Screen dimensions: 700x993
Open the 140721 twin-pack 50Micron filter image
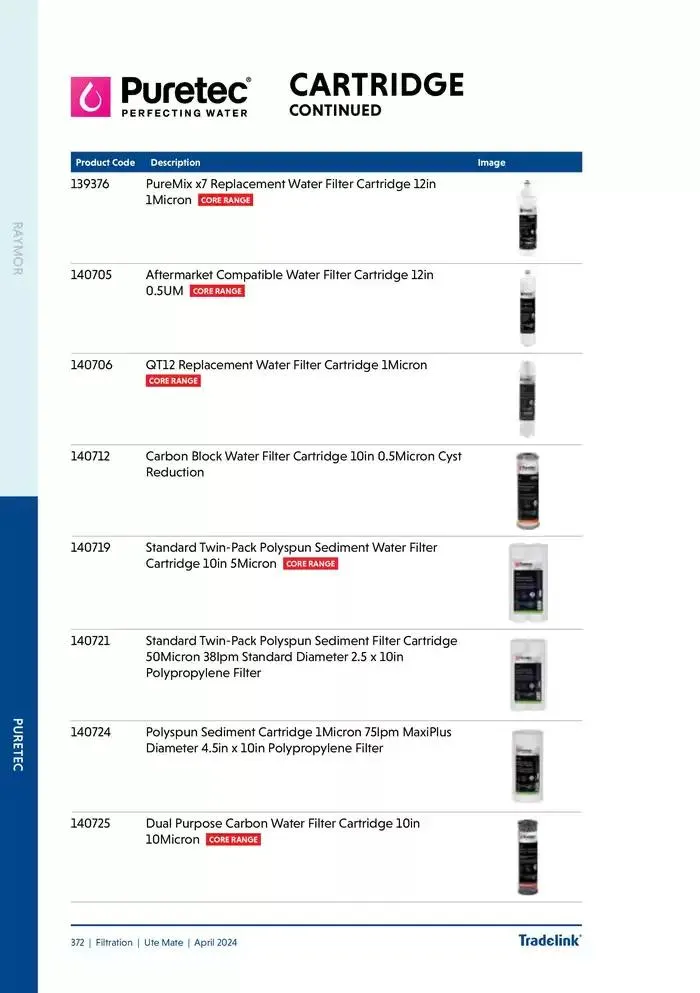click(528, 675)
